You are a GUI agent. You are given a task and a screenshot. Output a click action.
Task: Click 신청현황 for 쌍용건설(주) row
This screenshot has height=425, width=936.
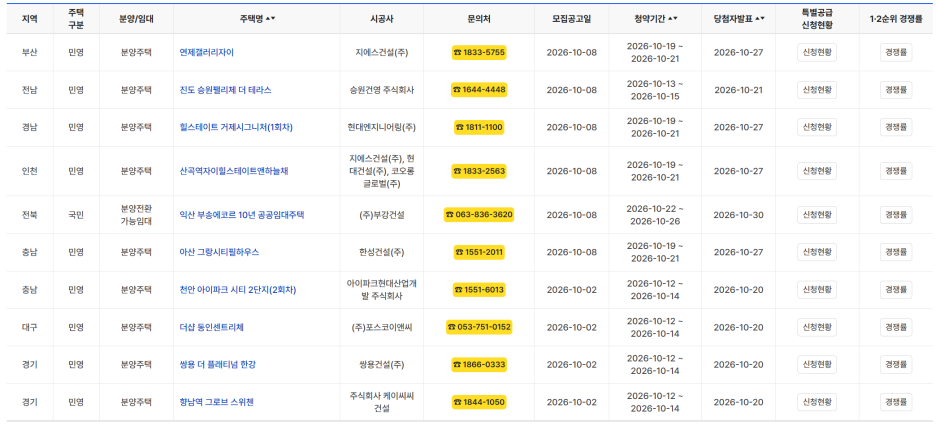817,365
